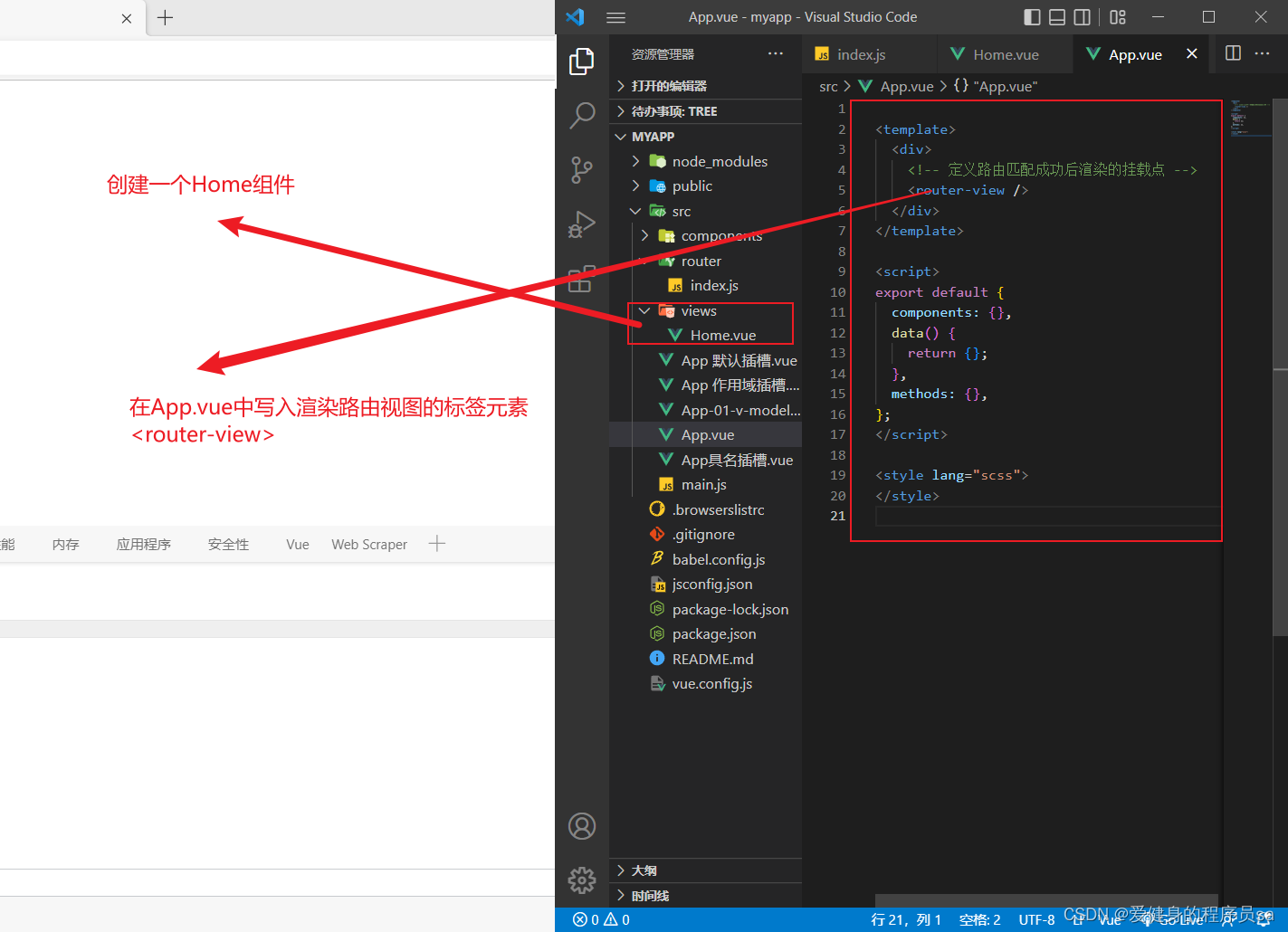Open the router folder in tree
This screenshot has width=1288, height=932.
pos(705,261)
